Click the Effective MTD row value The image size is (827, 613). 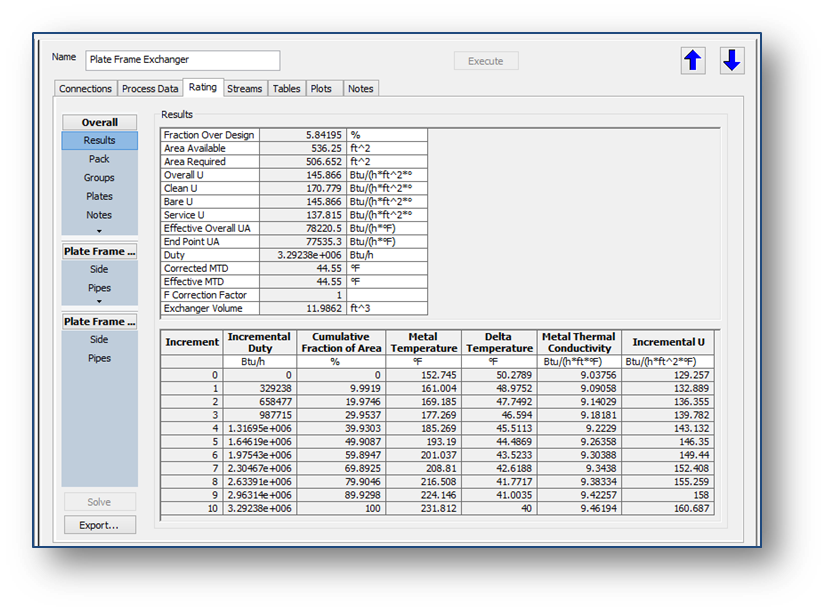tap(303, 282)
